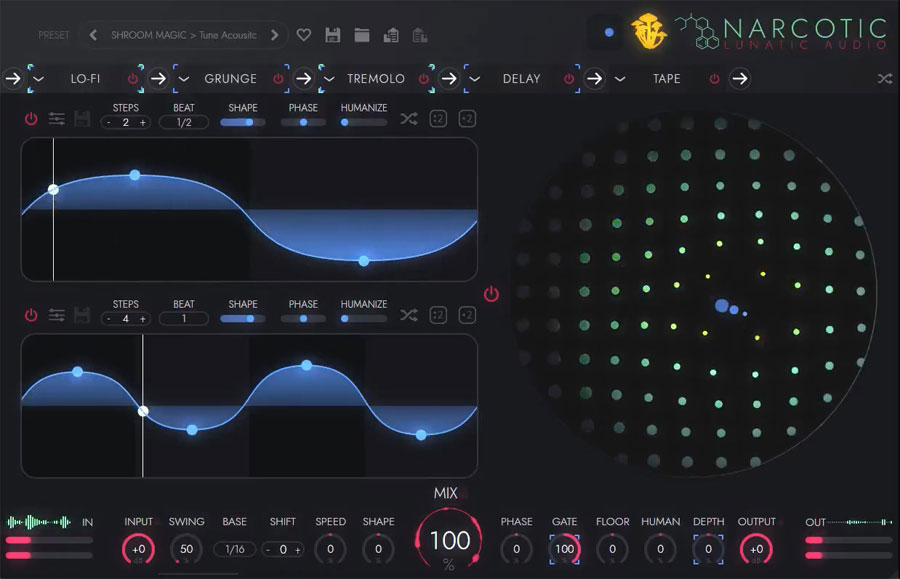
Task: Expand the TAPE effect dropdown chevron
Action: (620, 79)
